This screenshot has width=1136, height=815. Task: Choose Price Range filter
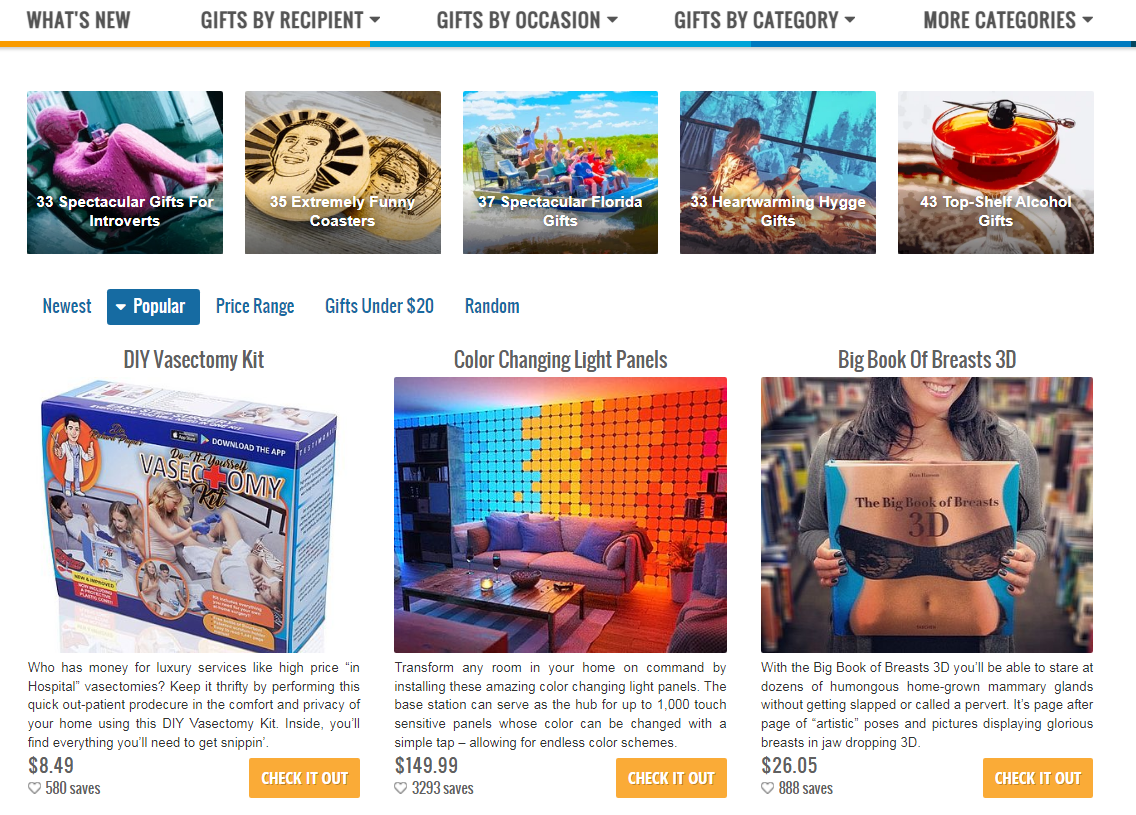tap(255, 306)
